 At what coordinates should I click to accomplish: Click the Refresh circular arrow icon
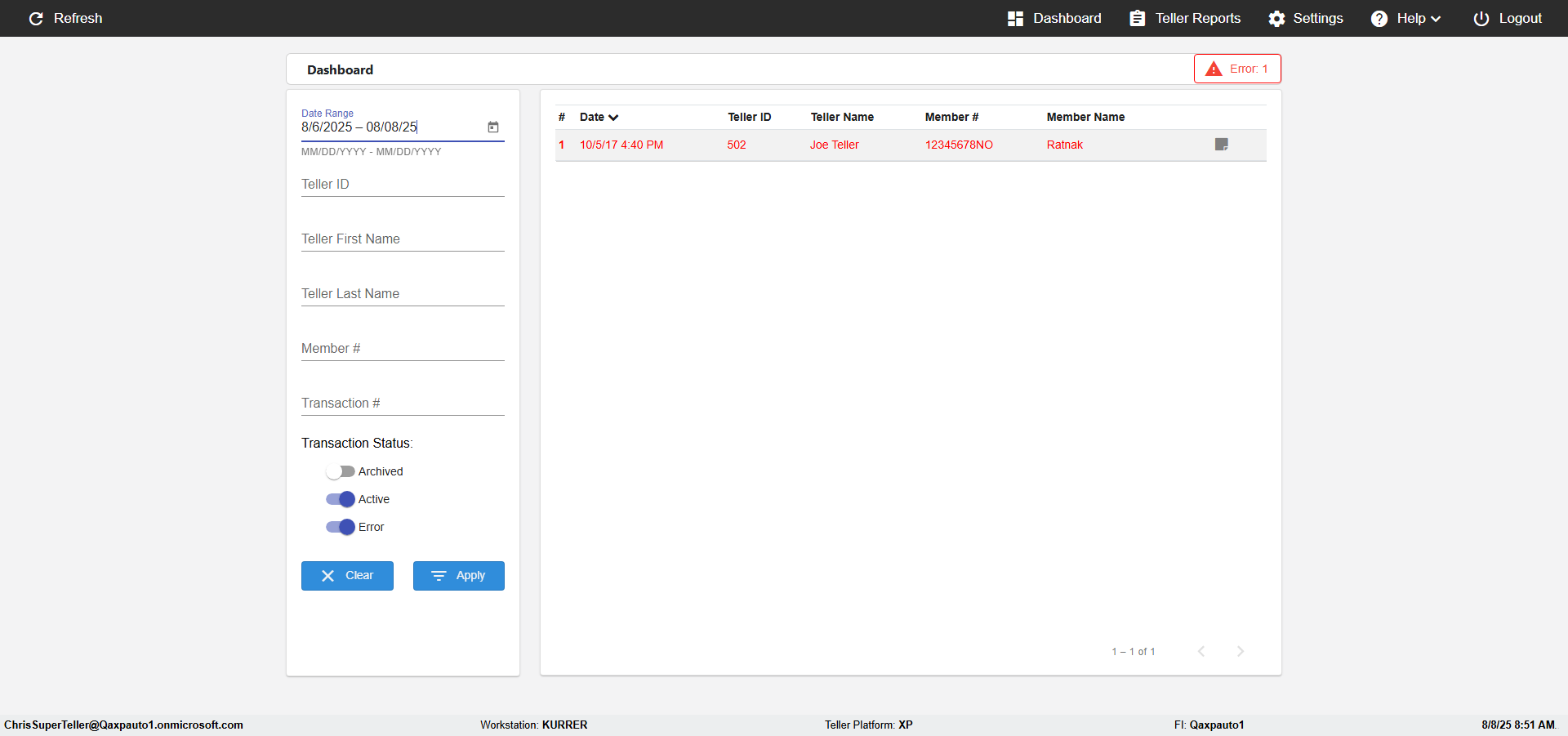(36, 19)
